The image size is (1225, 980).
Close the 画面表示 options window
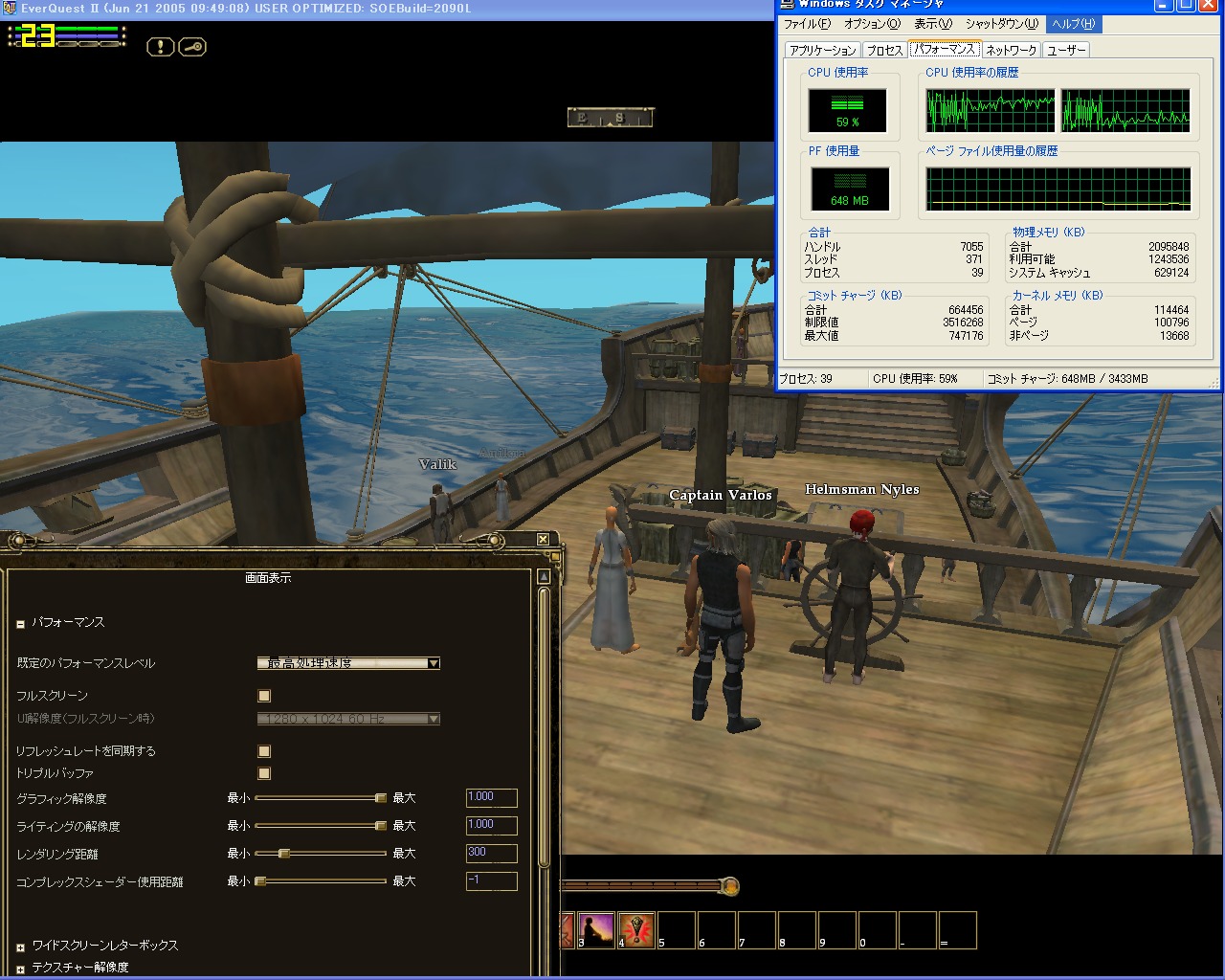pos(543,540)
